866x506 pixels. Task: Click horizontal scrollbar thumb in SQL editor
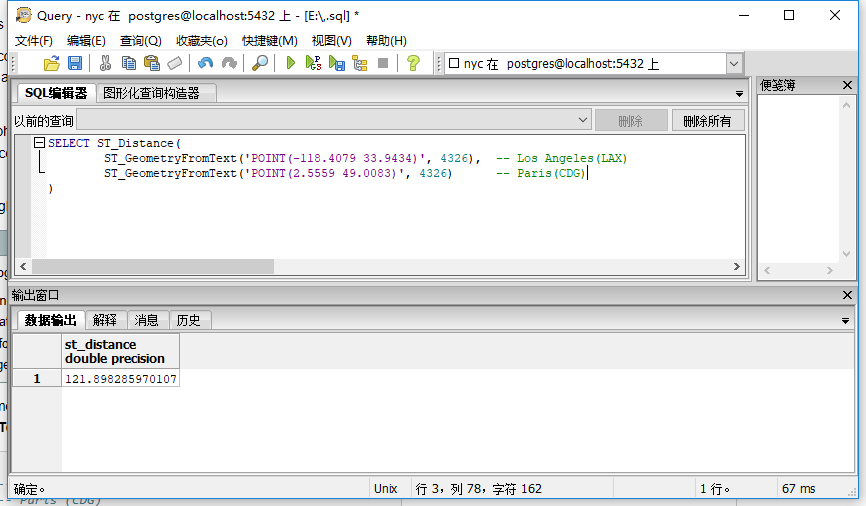point(153,266)
